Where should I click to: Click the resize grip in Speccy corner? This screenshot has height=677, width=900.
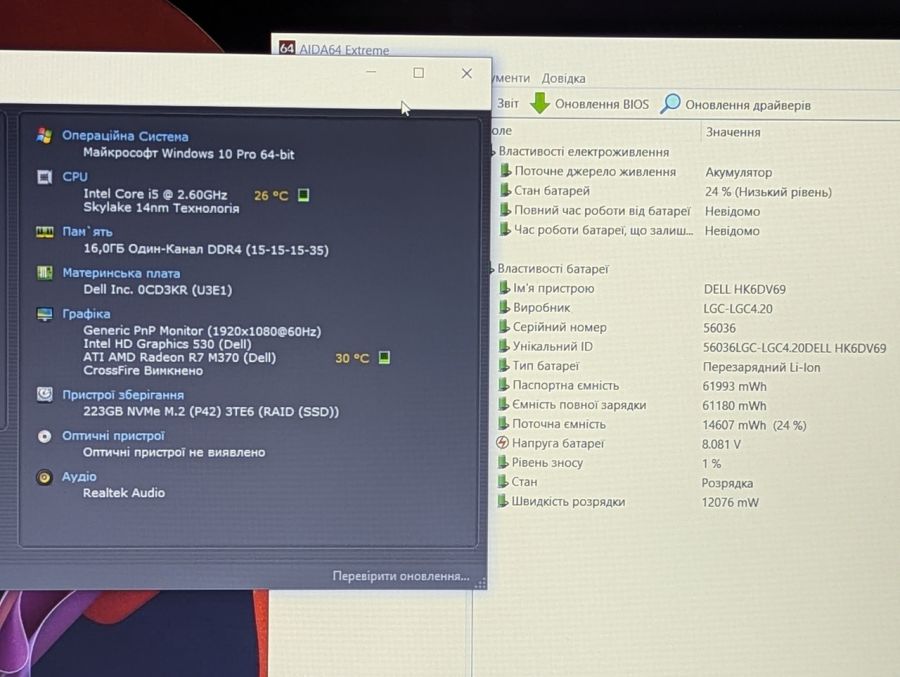click(x=481, y=583)
